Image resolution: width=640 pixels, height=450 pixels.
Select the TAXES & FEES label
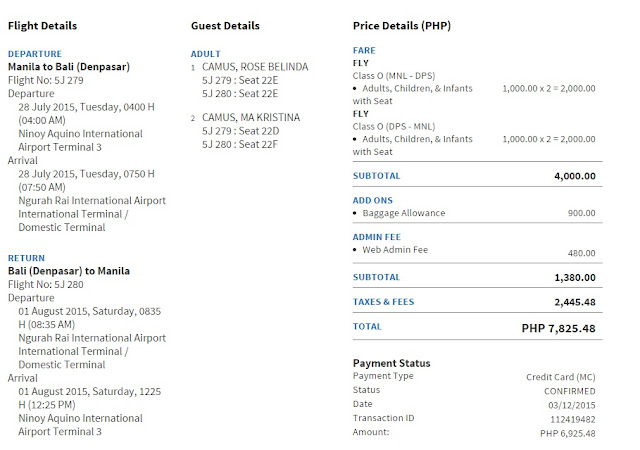383,302
